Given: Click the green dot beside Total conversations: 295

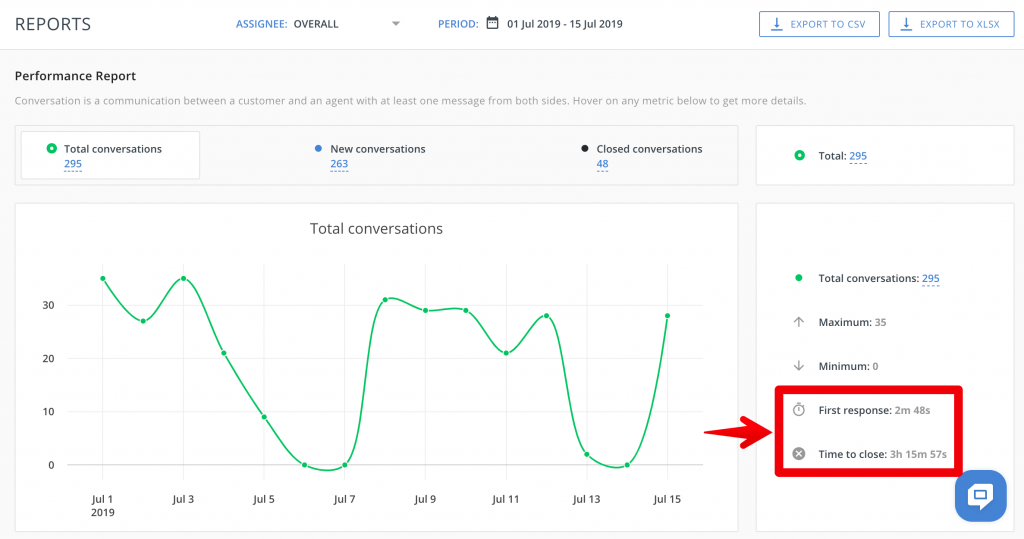Looking at the screenshot, I should tap(799, 278).
